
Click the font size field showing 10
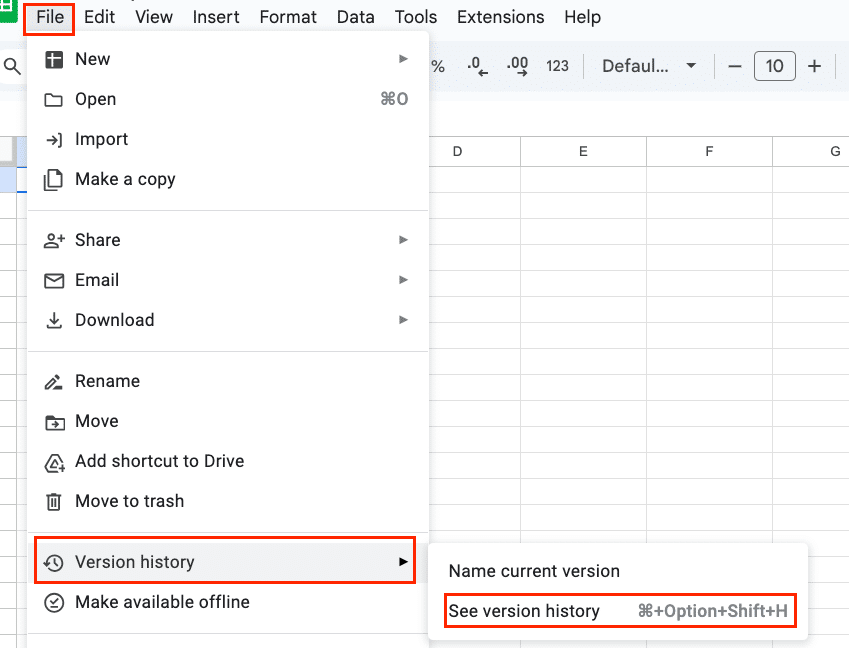[x=775, y=66]
